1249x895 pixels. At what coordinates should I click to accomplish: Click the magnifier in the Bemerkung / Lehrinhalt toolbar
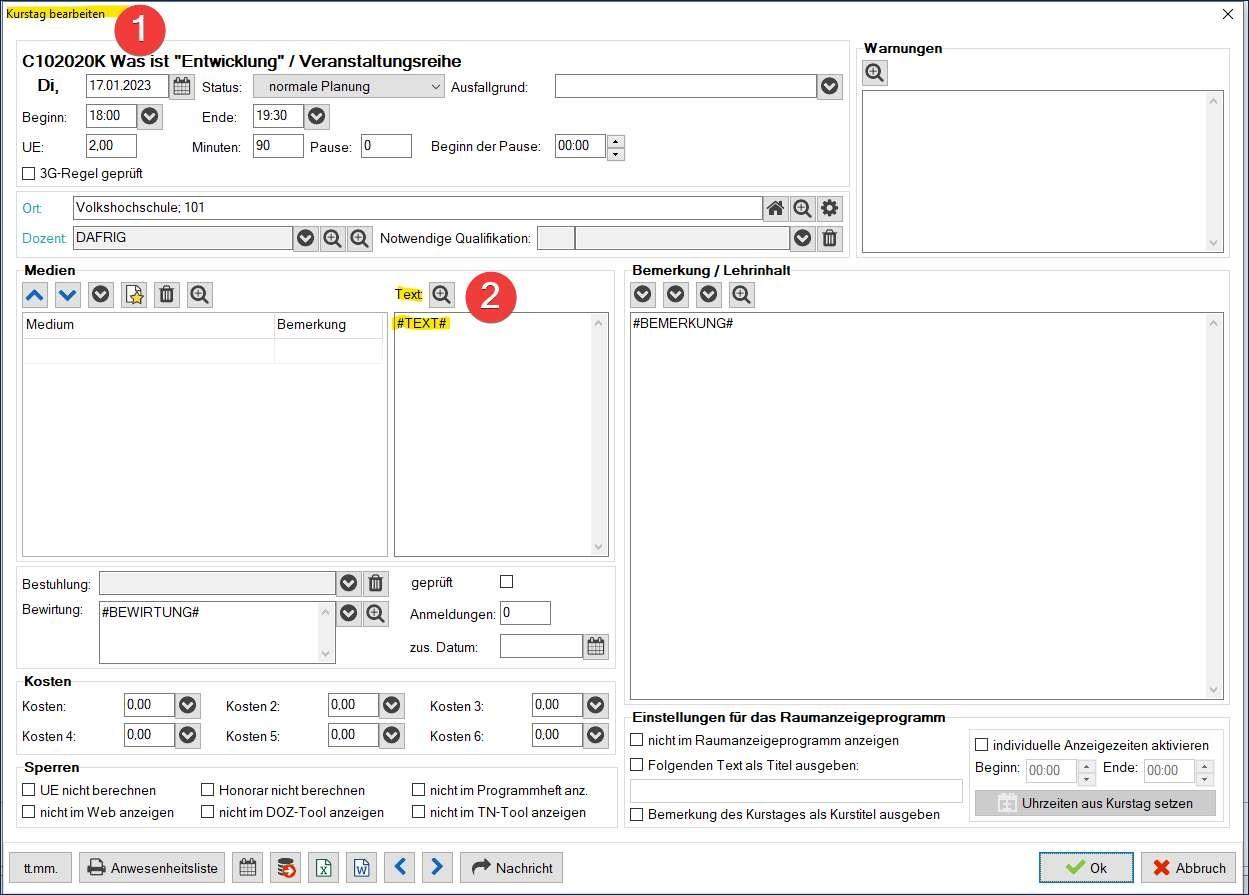click(742, 295)
